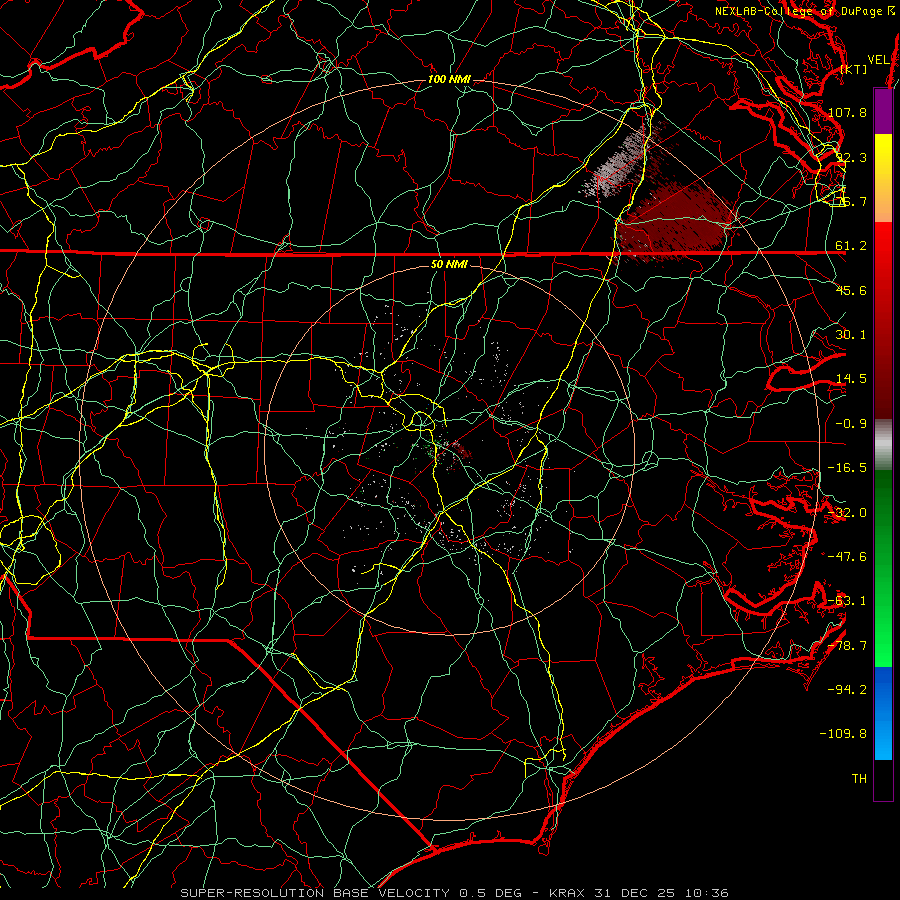The height and width of the screenshot is (900, 900).
Task: Click the 100 NMI range ring label
Action: point(449,79)
